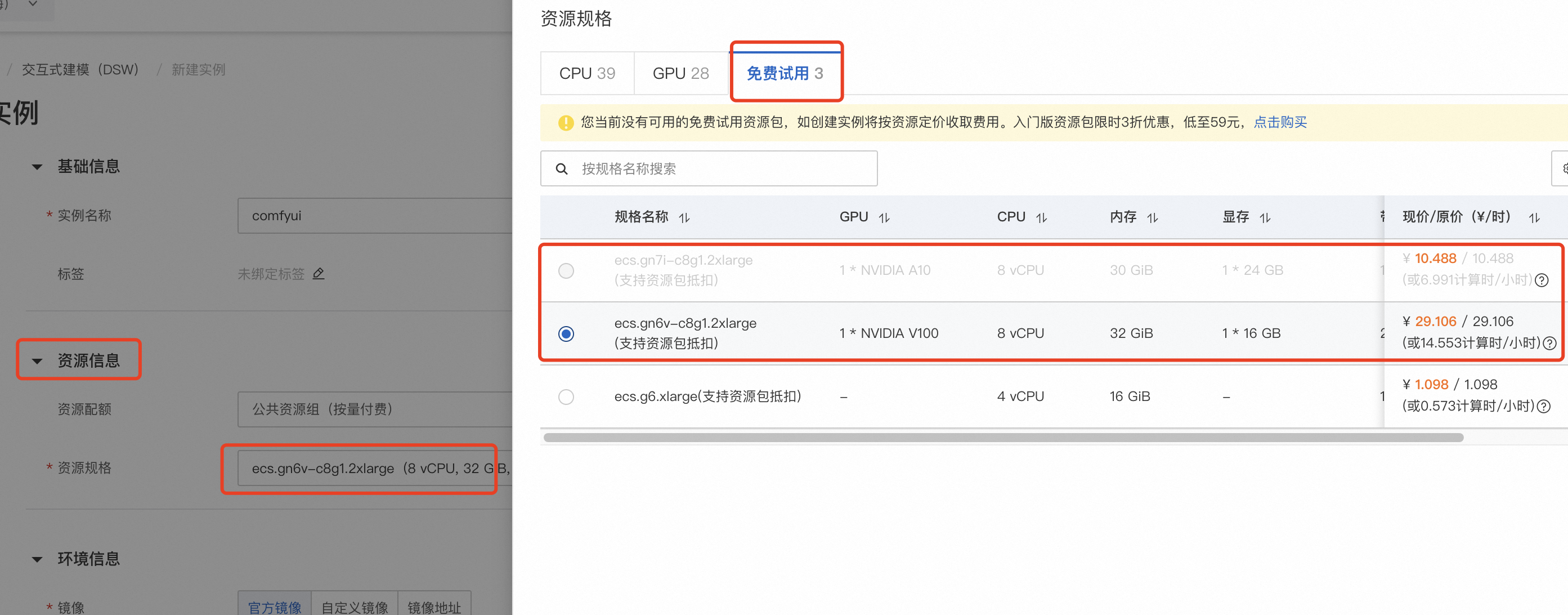Click the 1 * 16 GB video memory cell
This screenshot has height=615, width=1568.
[x=1251, y=333]
